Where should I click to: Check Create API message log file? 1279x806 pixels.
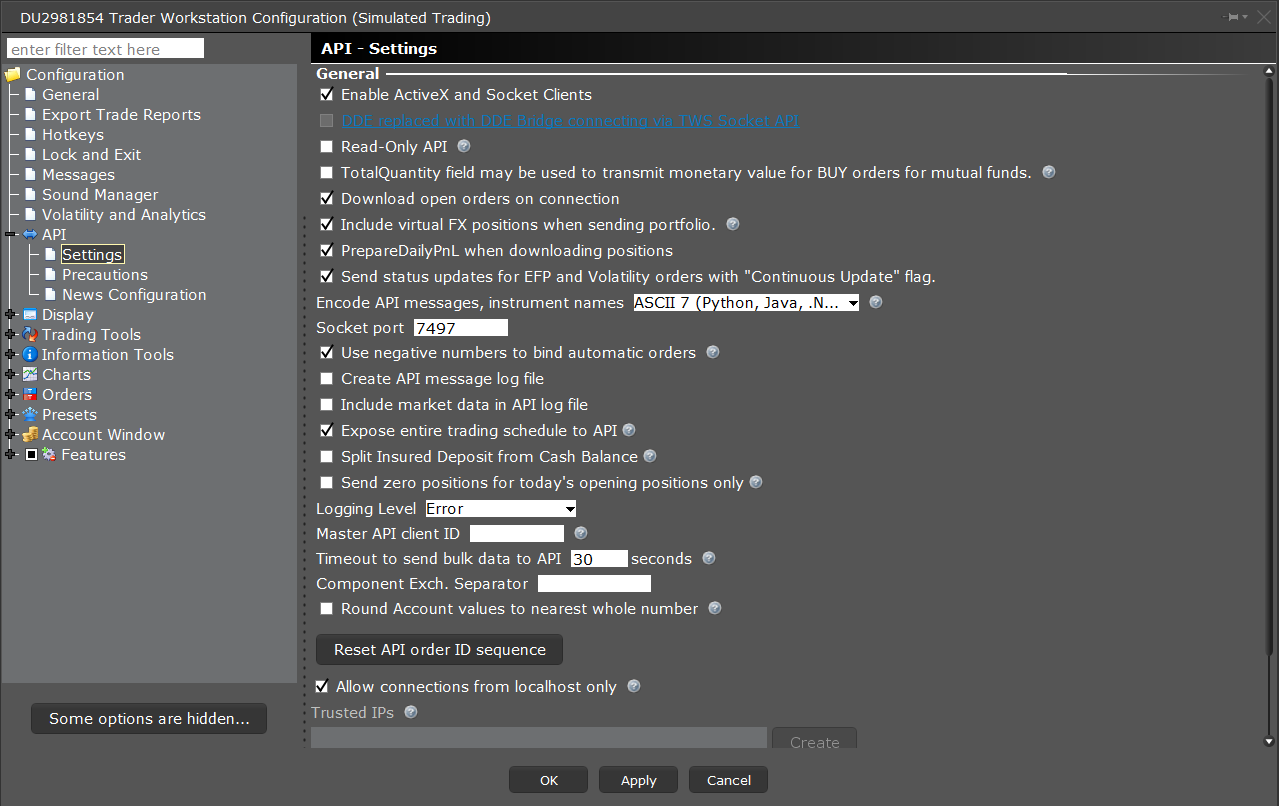click(326, 379)
